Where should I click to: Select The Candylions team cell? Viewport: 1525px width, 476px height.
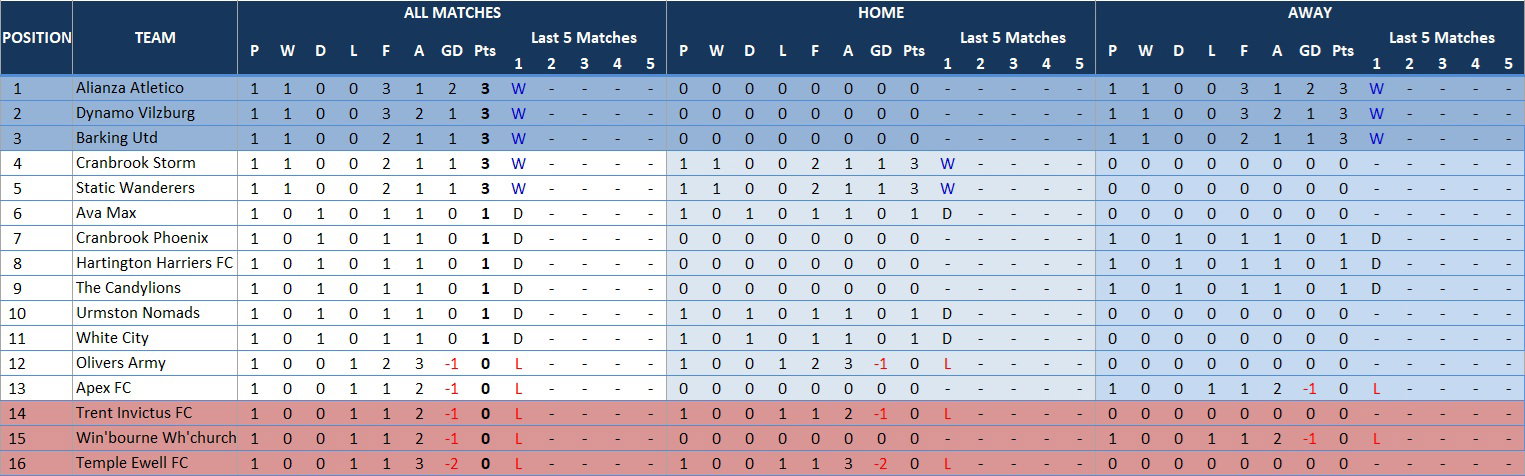pyautogui.click(x=155, y=288)
